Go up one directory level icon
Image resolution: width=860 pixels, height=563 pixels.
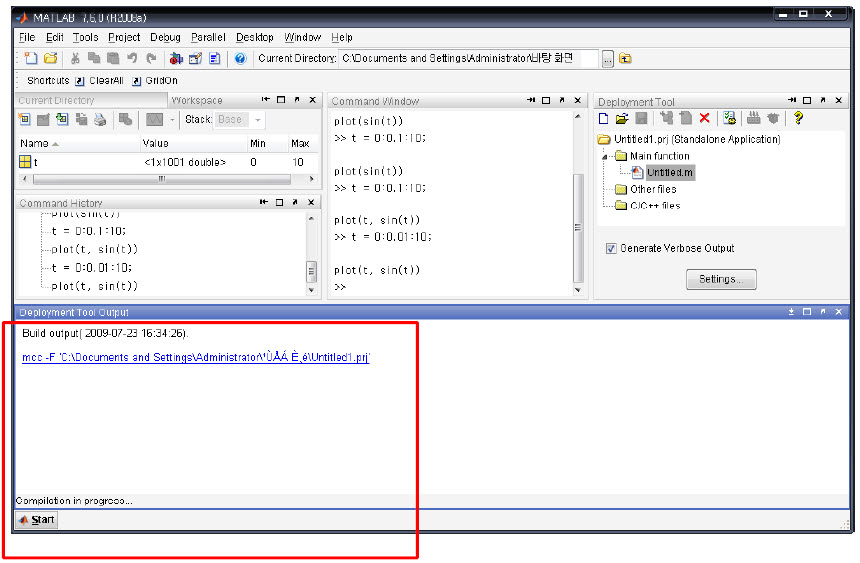625,58
